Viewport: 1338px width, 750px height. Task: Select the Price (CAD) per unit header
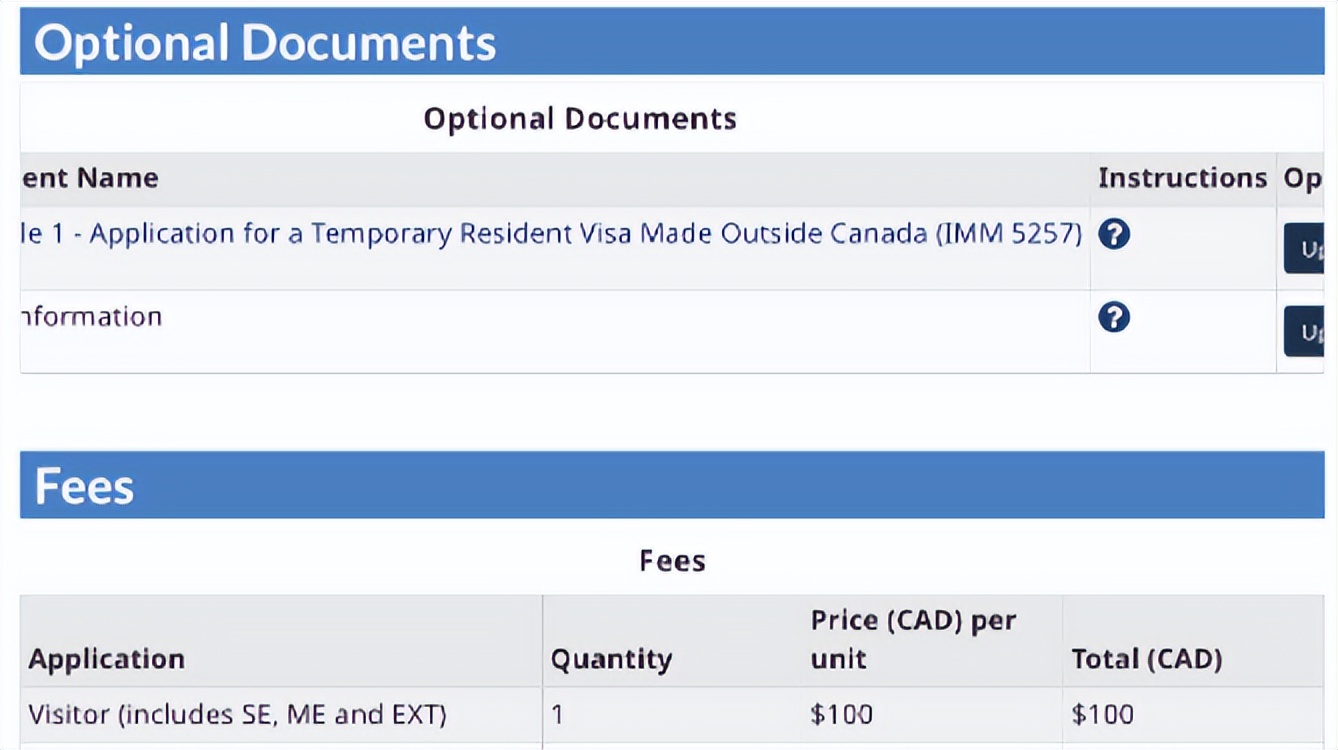[913, 640]
